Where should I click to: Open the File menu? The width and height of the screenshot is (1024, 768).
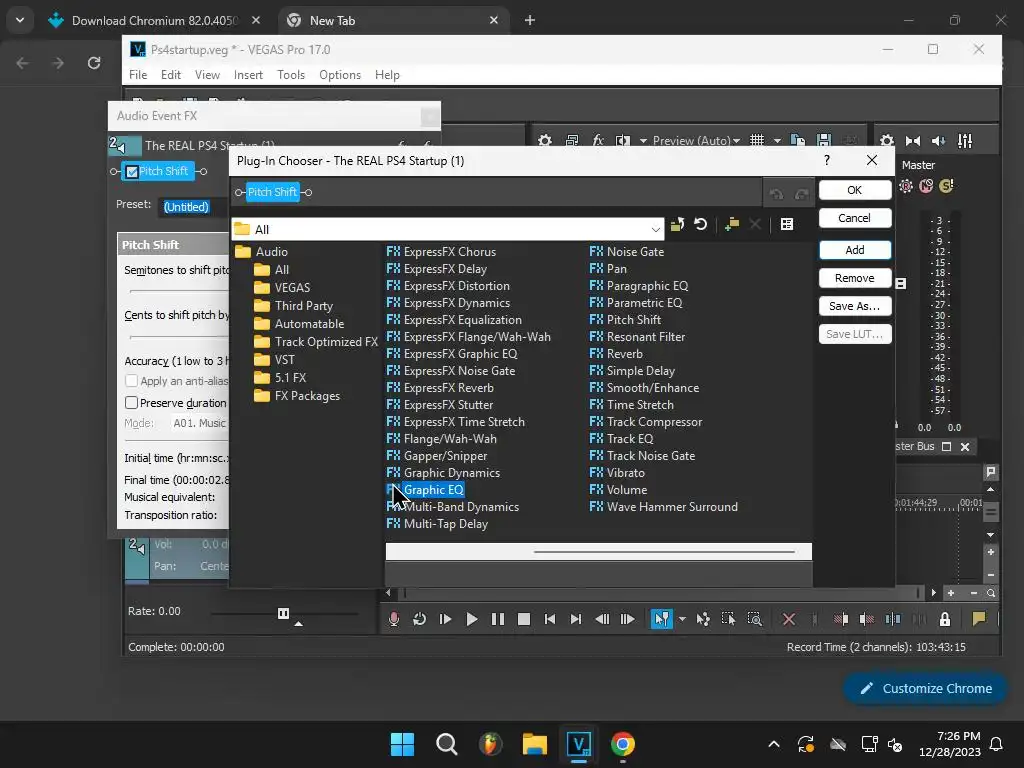click(138, 75)
